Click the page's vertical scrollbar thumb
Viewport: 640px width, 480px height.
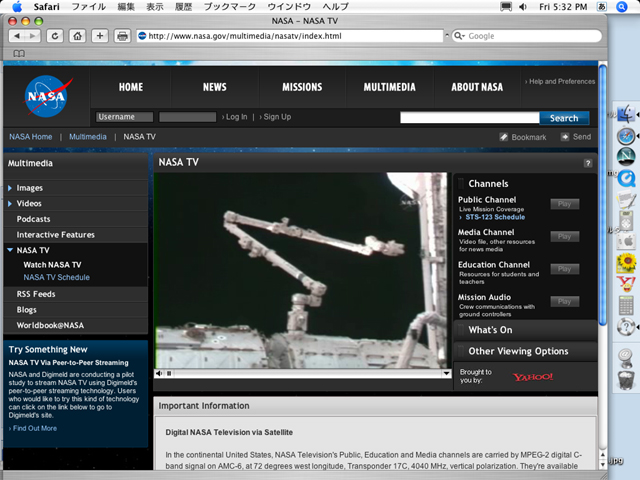602,195
